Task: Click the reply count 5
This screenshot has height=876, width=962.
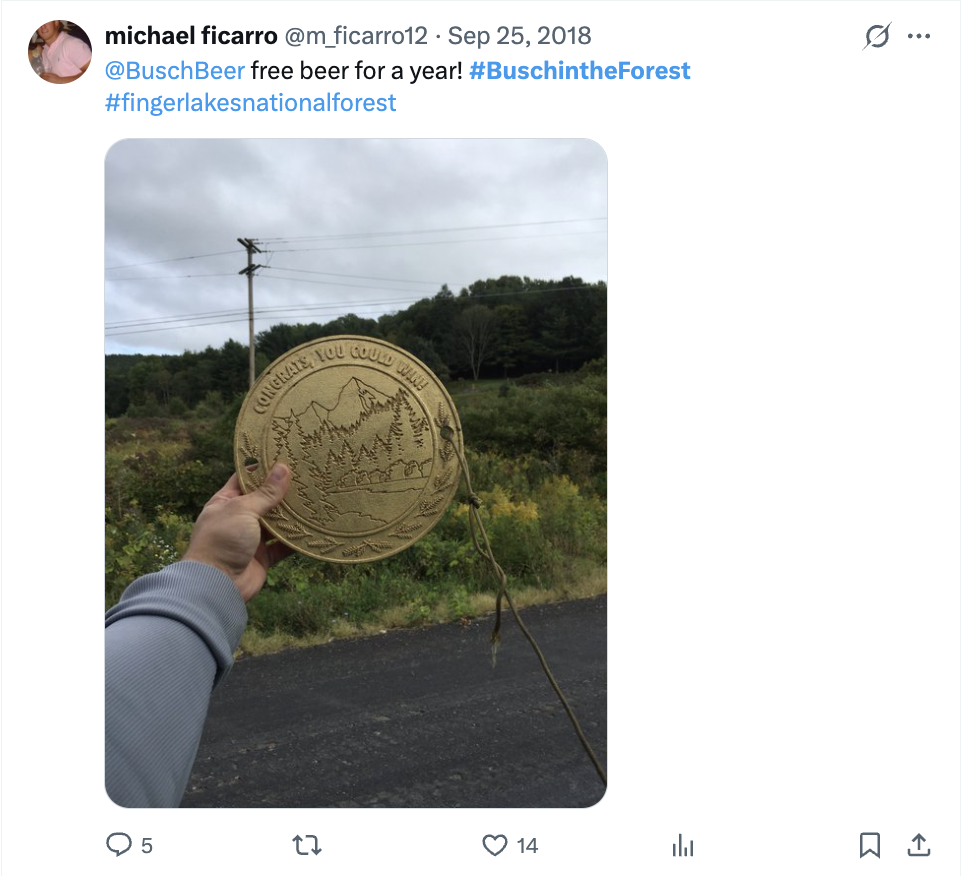Action: coord(147,846)
